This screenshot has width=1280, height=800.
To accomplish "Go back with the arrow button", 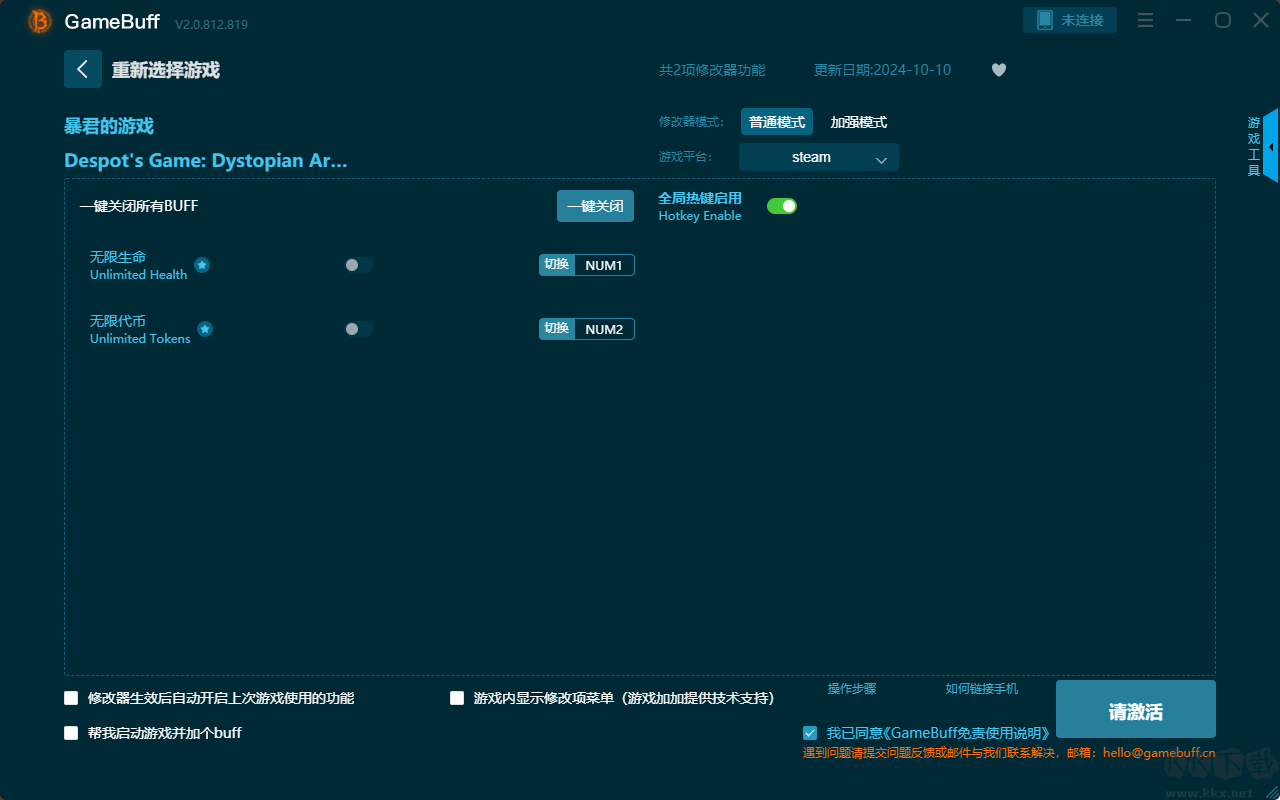I will pyautogui.click(x=83, y=69).
